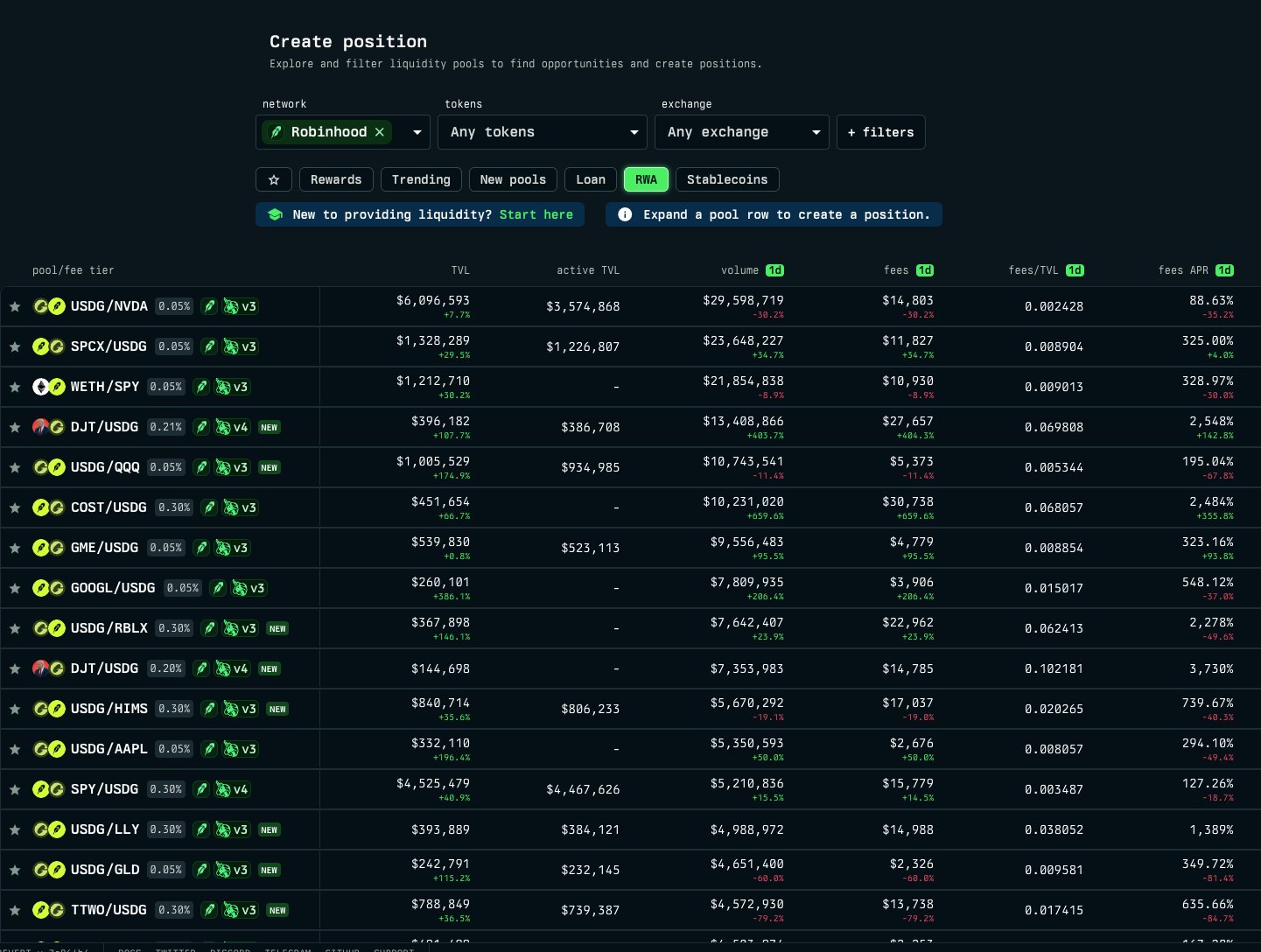Click the TVL value $6,096,593
Screen dimensions: 1261x952
pyautogui.click(x=433, y=300)
